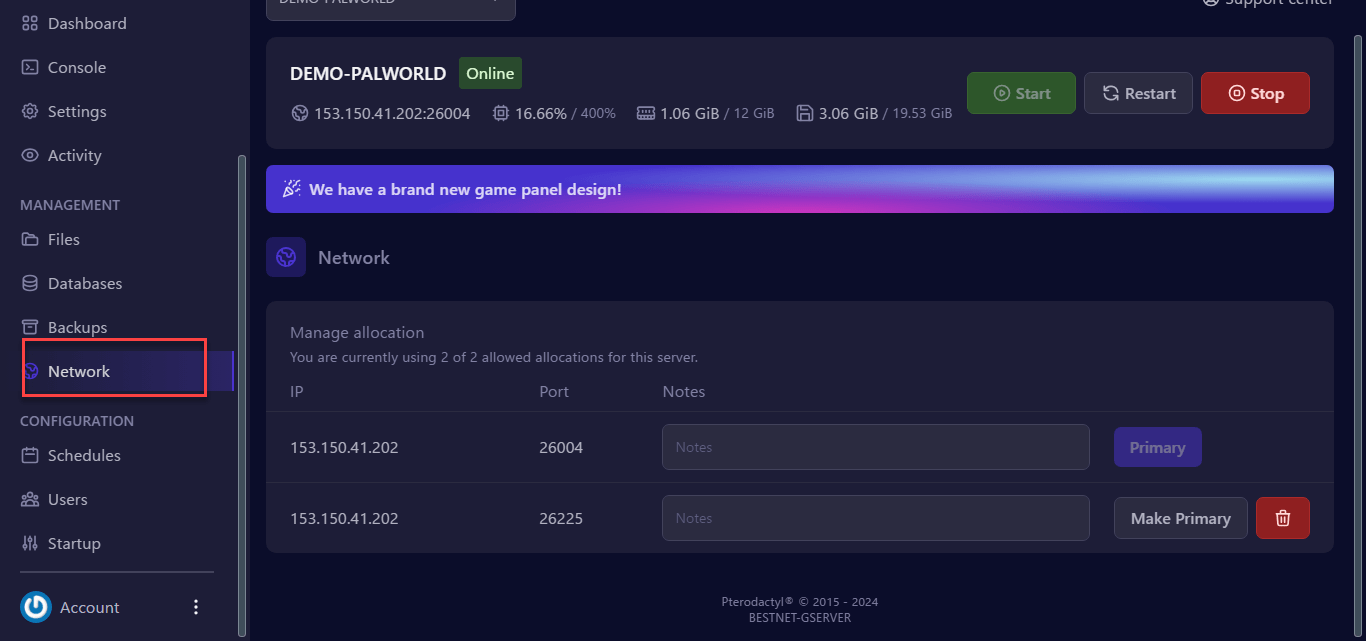Click the DEMO-PALWORLD server name
The width and height of the screenshot is (1366, 641).
pyautogui.click(x=368, y=74)
